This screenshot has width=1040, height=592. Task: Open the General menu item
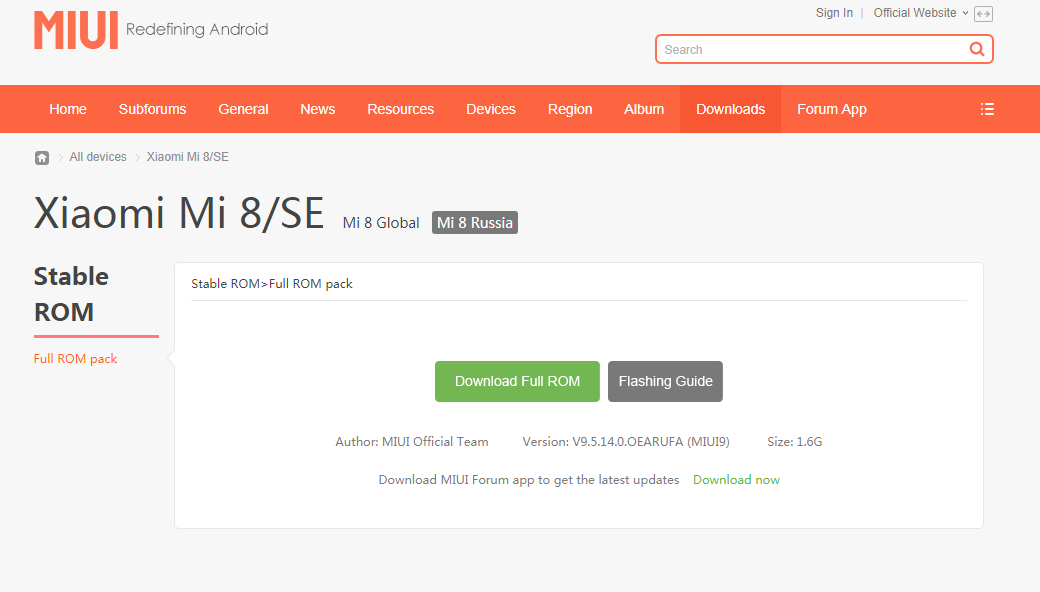(243, 109)
